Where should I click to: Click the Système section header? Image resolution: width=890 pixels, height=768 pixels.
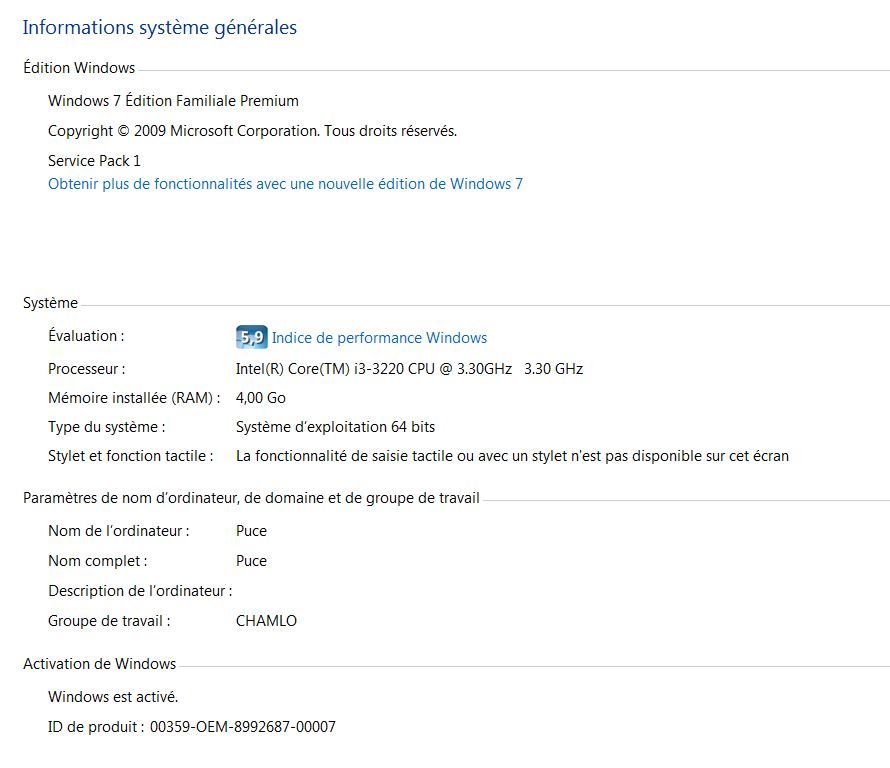click(50, 303)
